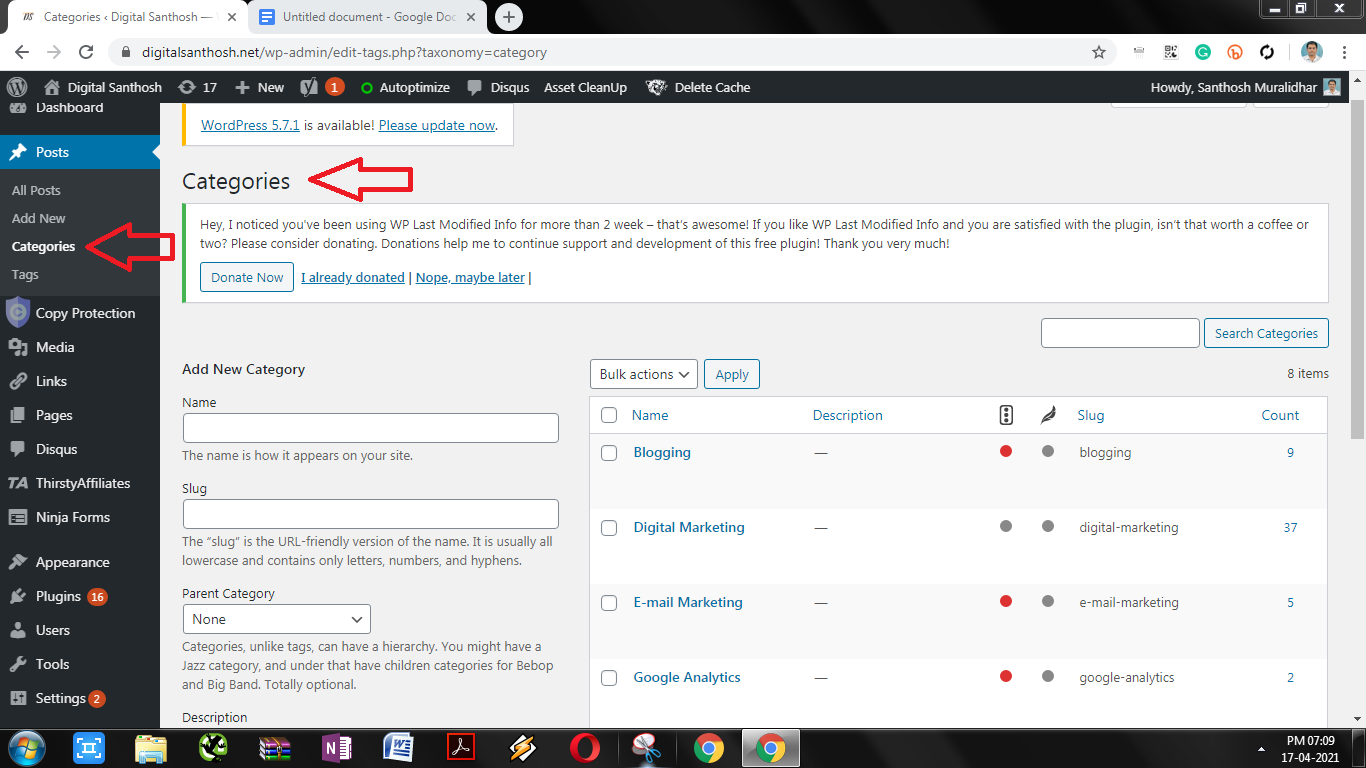Click the Yoast SEO icon in admin bar

point(310,87)
